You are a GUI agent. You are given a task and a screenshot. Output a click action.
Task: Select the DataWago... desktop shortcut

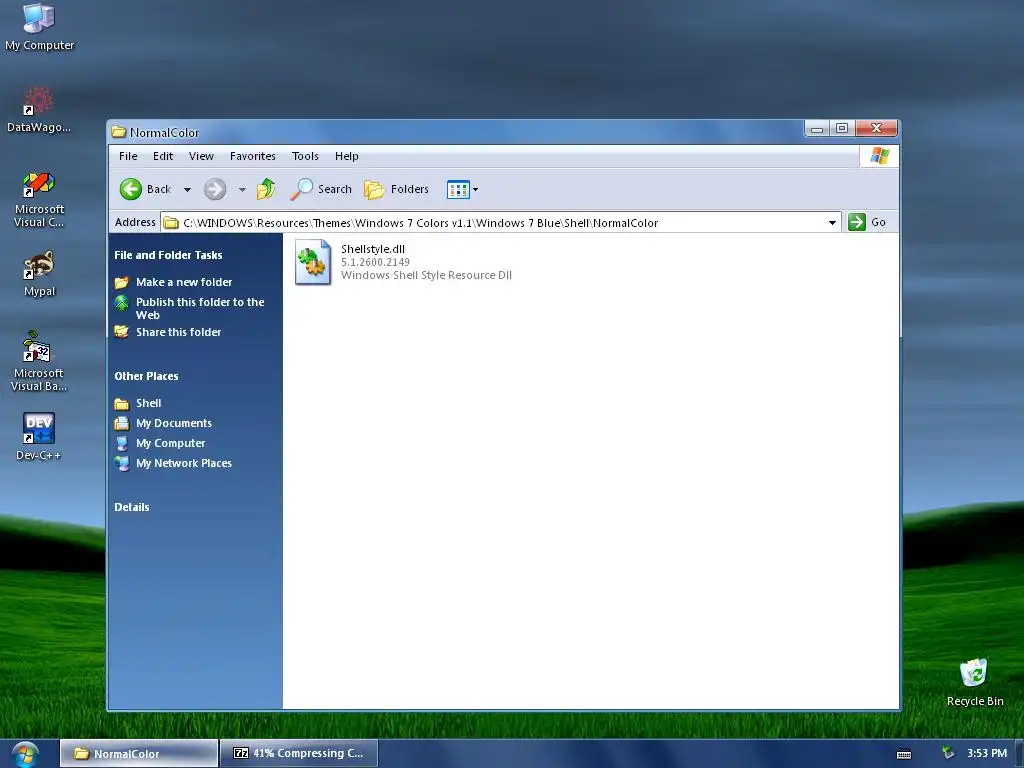(39, 110)
